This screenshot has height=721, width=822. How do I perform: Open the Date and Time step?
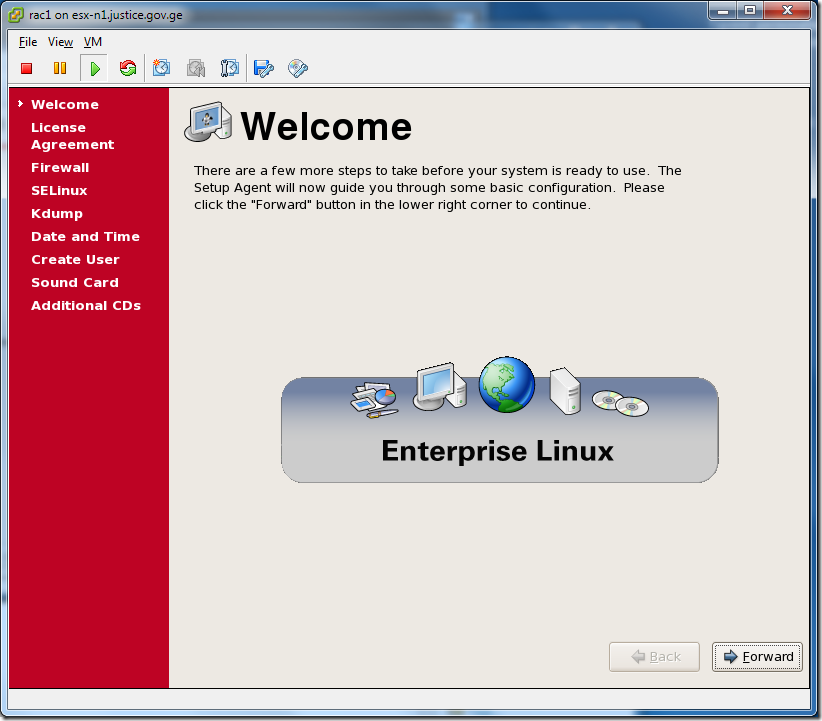(x=85, y=236)
